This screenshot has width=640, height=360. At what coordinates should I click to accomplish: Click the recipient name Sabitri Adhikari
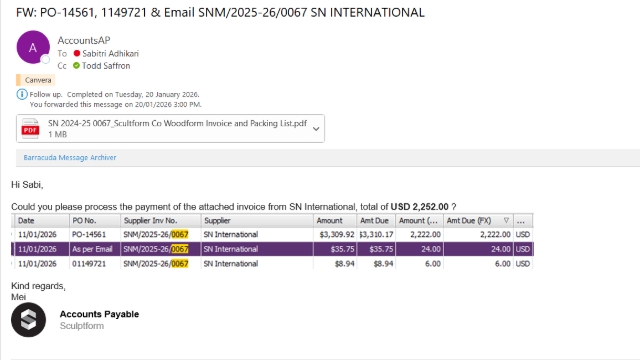pos(111,53)
